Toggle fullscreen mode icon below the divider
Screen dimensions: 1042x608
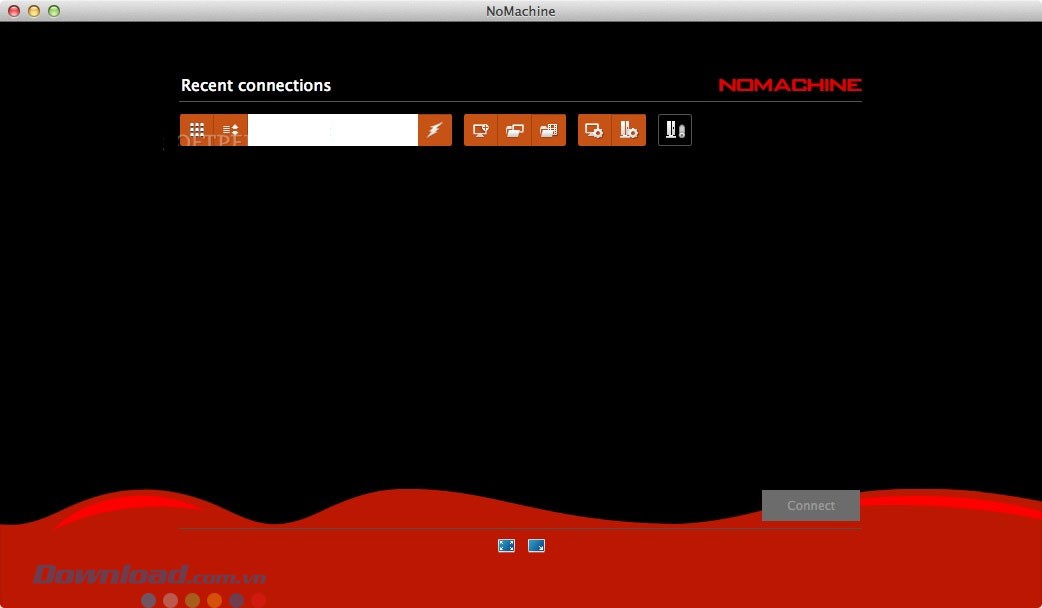[x=507, y=546]
